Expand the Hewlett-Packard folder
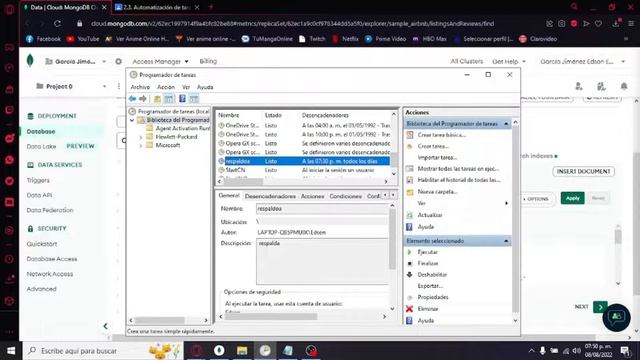640x360 pixels. pyautogui.click(x=141, y=137)
